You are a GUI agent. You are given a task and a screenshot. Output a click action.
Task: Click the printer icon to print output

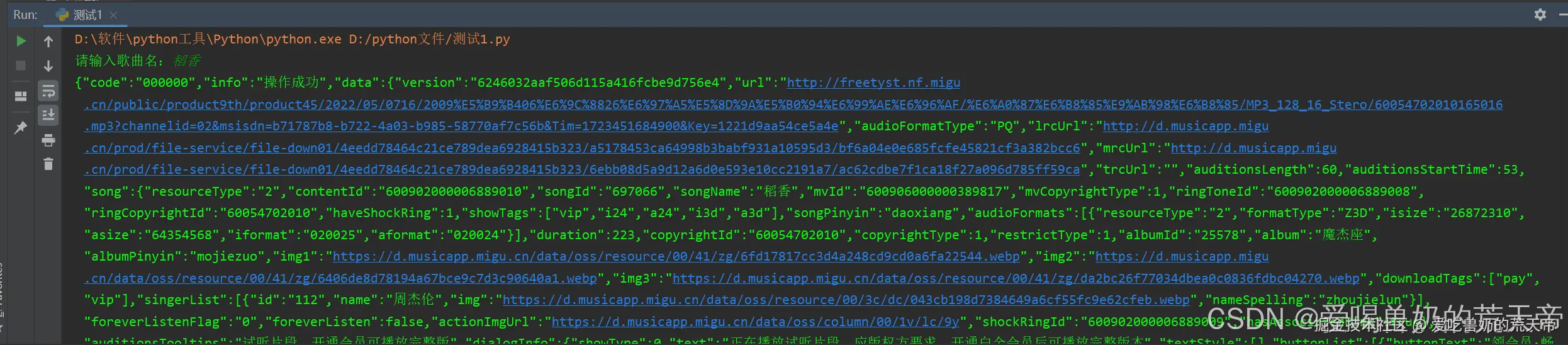pyautogui.click(x=48, y=140)
